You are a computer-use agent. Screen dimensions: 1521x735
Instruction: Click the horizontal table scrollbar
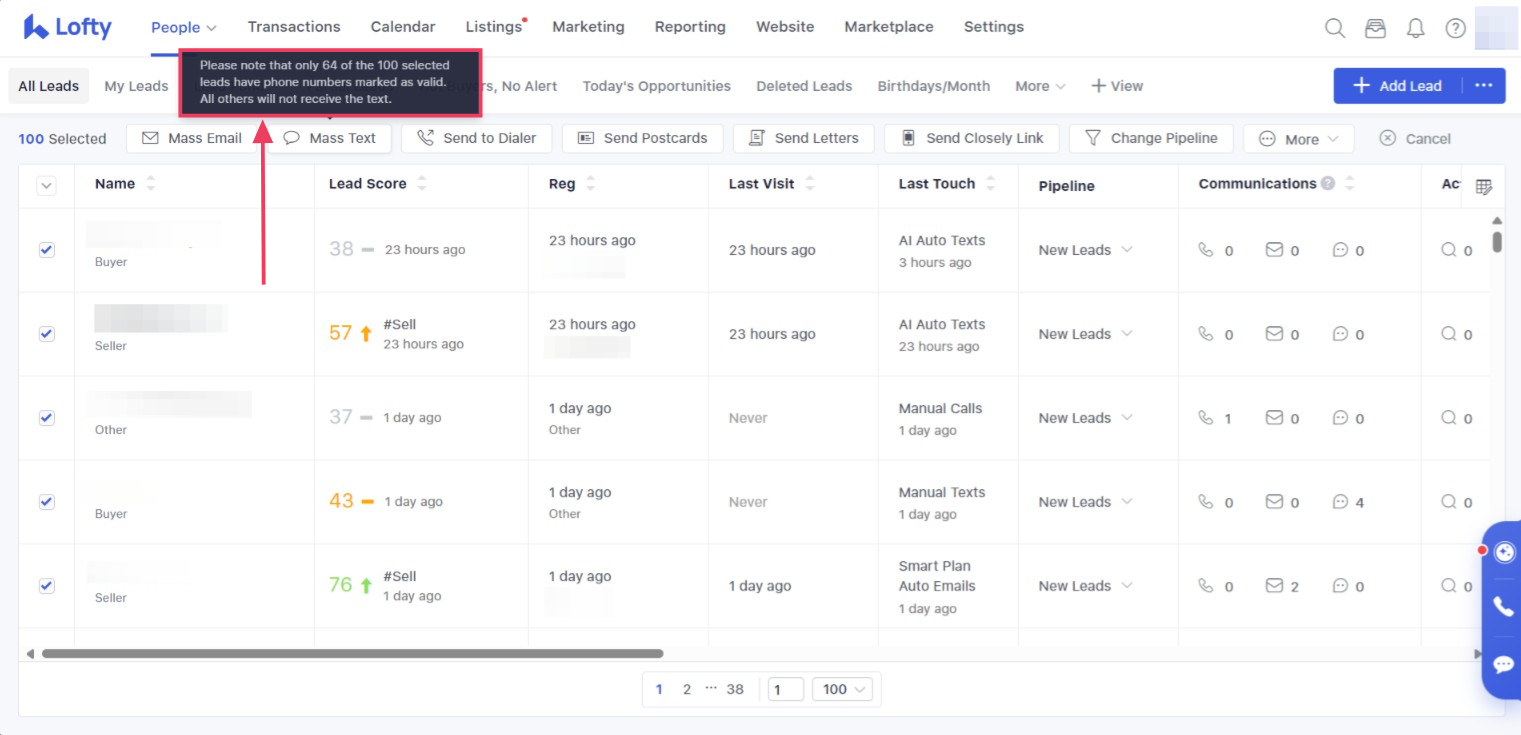(x=352, y=654)
